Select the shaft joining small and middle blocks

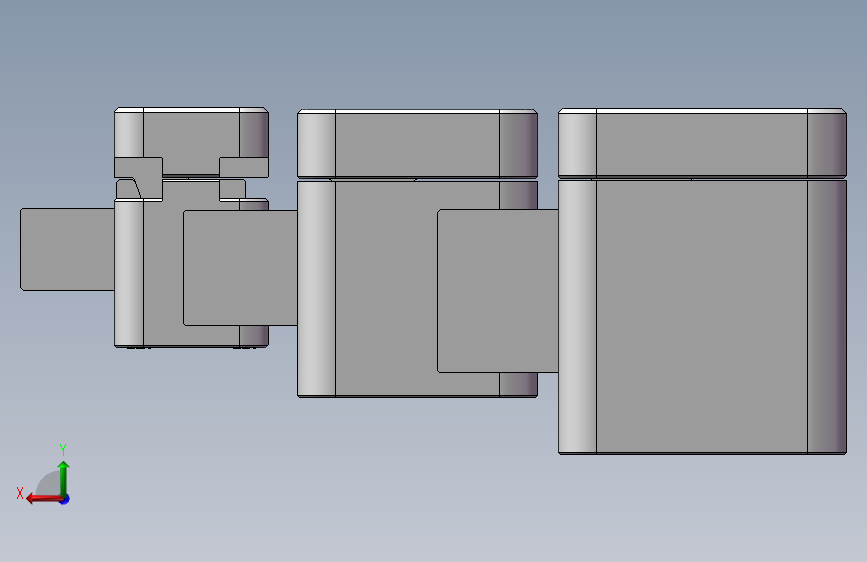point(241,268)
